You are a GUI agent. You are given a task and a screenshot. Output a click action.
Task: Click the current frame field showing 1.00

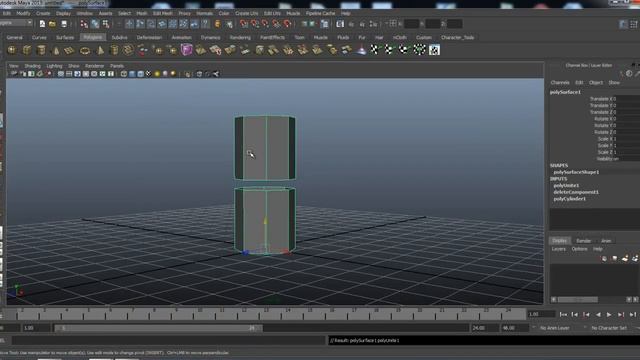(541, 314)
